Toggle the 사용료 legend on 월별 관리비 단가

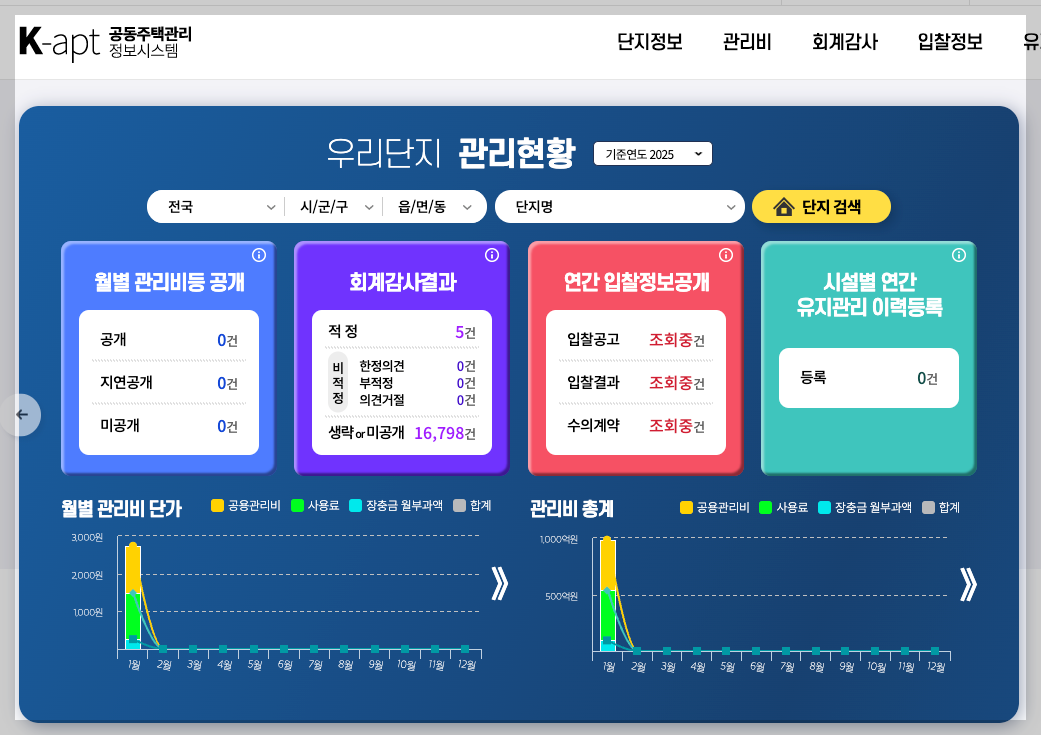pyautogui.click(x=296, y=507)
